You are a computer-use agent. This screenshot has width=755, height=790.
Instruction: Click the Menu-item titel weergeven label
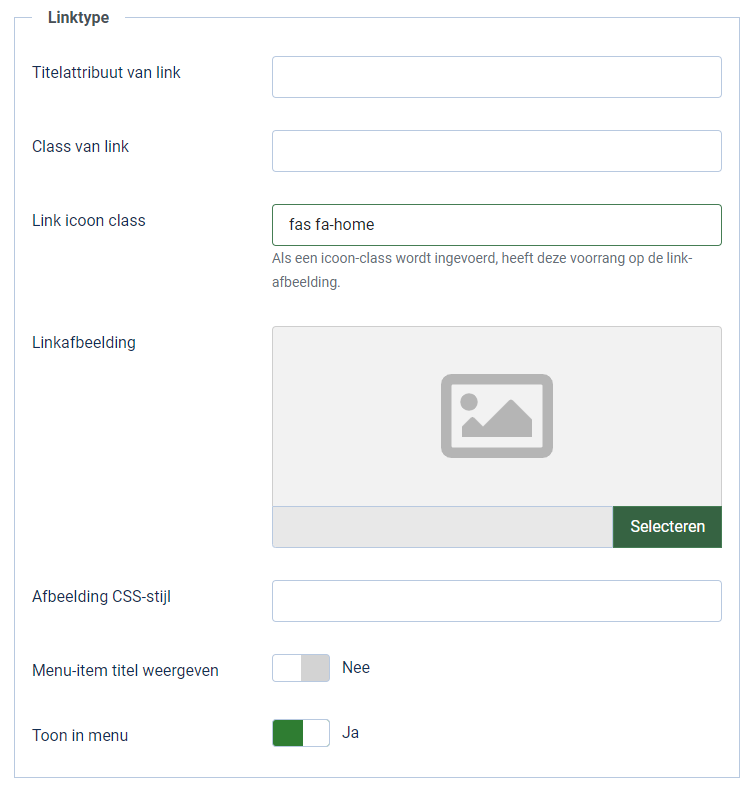[x=125, y=670]
